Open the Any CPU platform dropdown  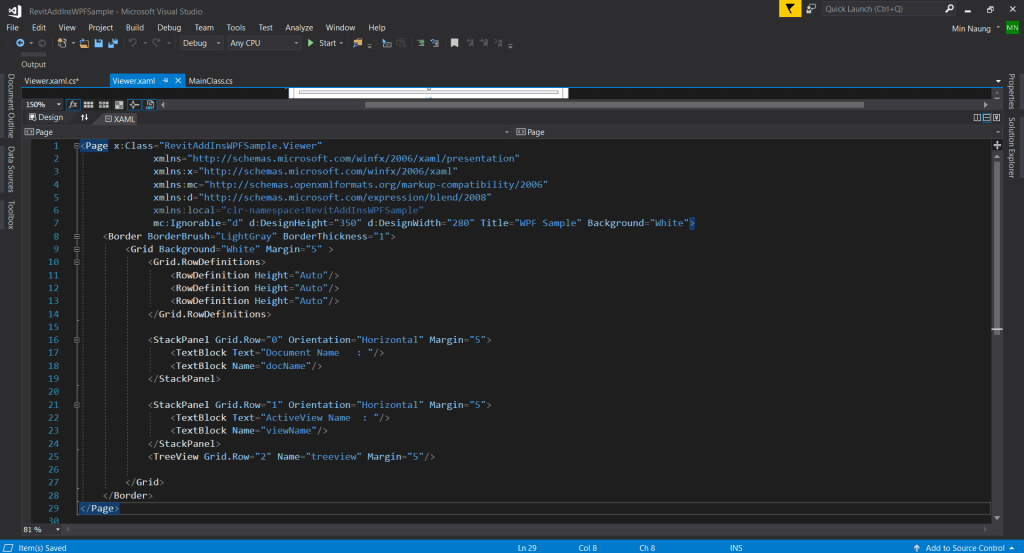pos(263,43)
